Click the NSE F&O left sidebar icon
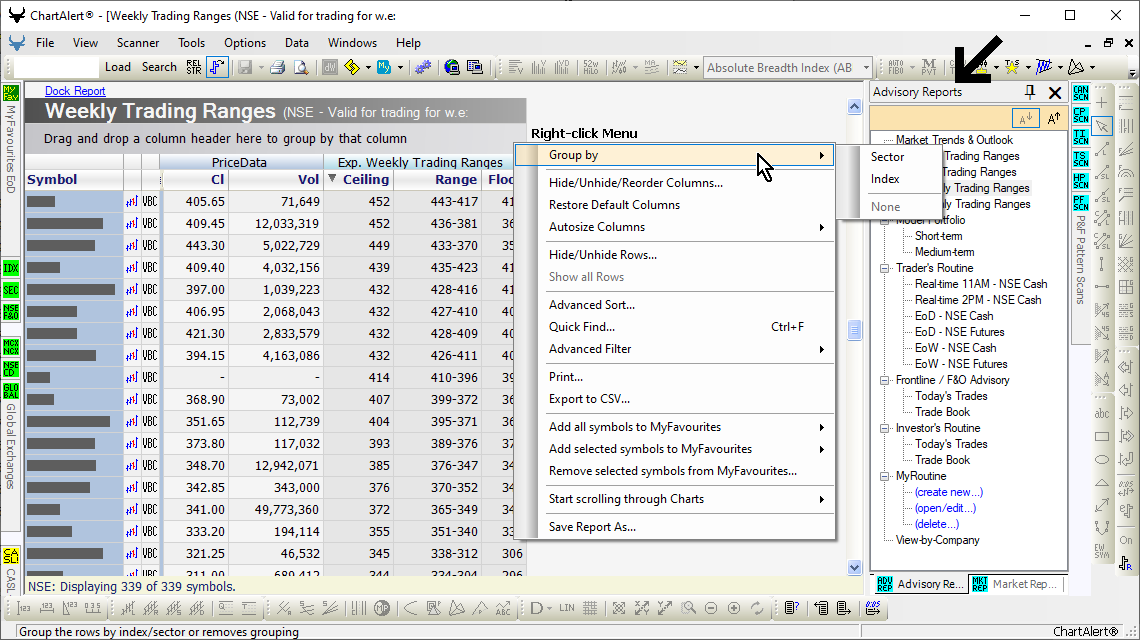The height and width of the screenshot is (640, 1140). click(x=11, y=312)
